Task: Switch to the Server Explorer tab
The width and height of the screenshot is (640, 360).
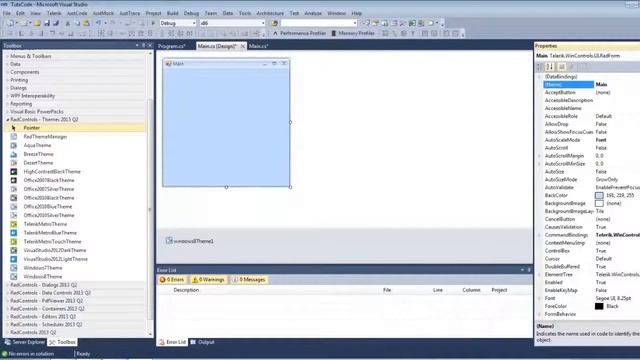Action: [x=25, y=342]
